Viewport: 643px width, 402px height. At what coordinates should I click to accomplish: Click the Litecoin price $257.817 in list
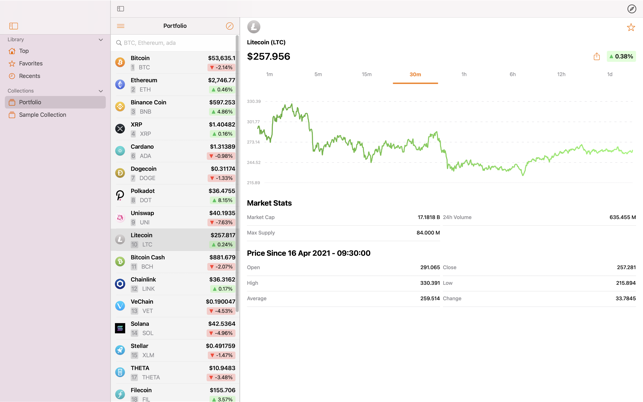tap(223, 235)
